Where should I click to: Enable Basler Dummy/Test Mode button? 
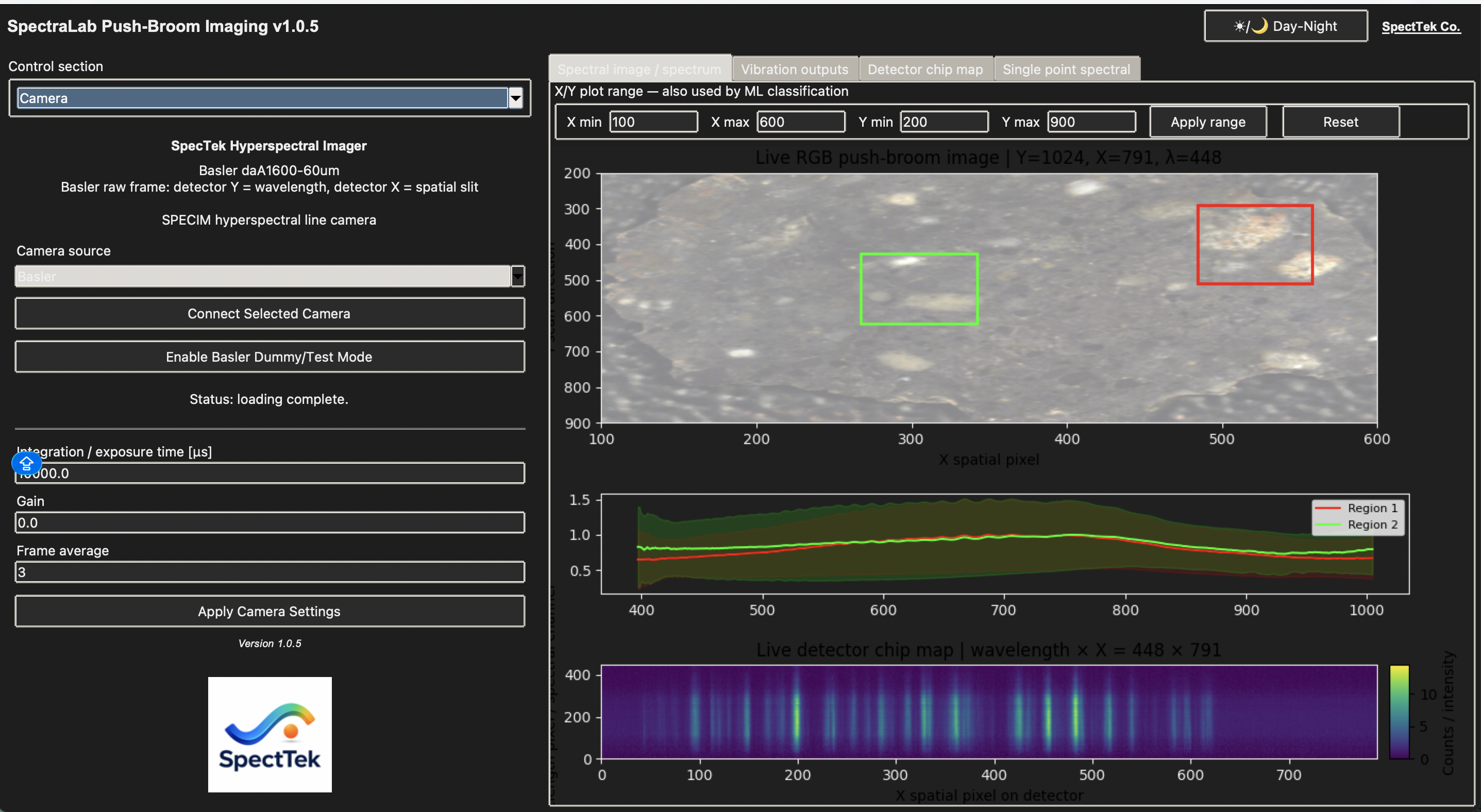click(270, 357)
